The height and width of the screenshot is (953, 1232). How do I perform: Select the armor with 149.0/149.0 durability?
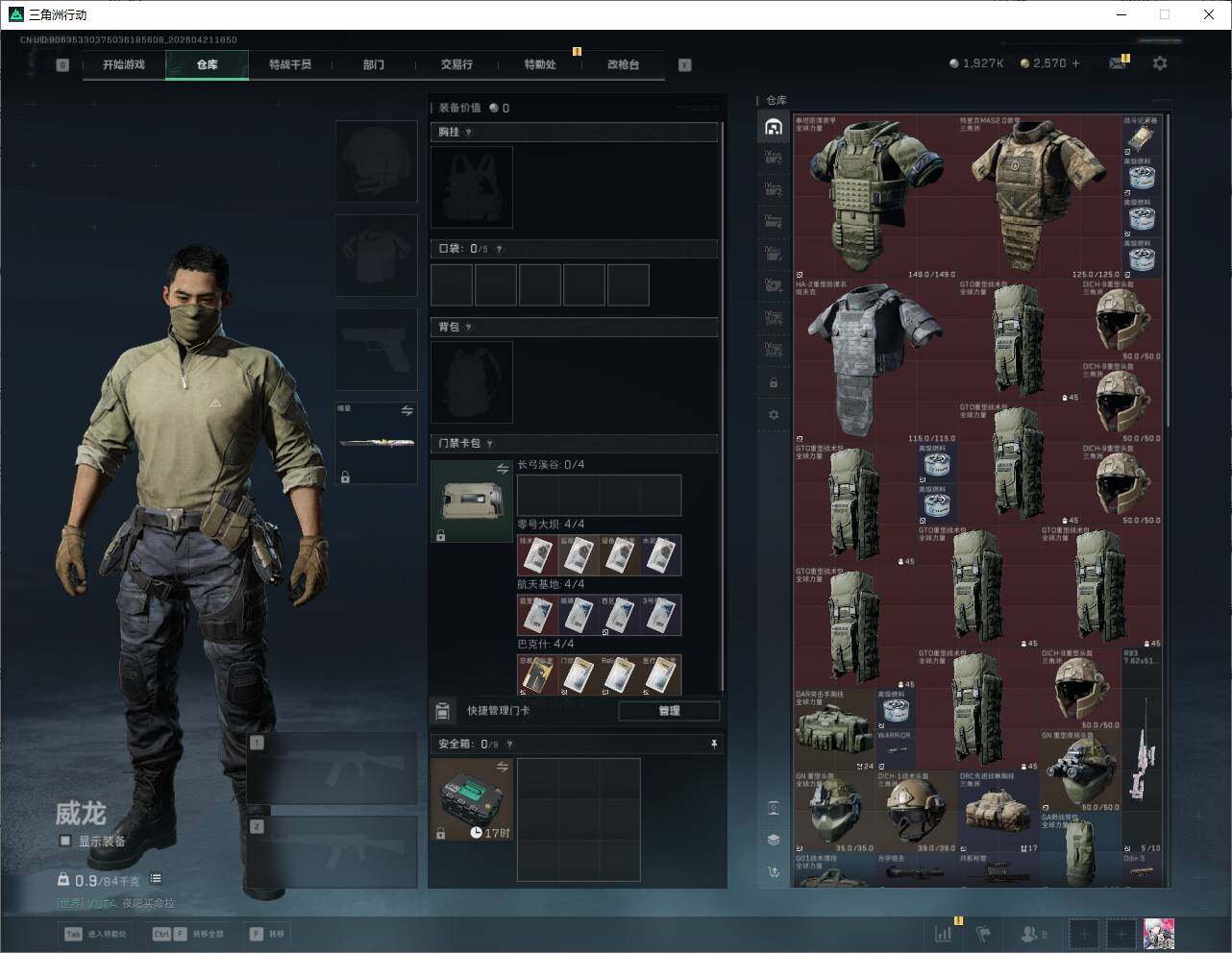click(x=875, y=199)
